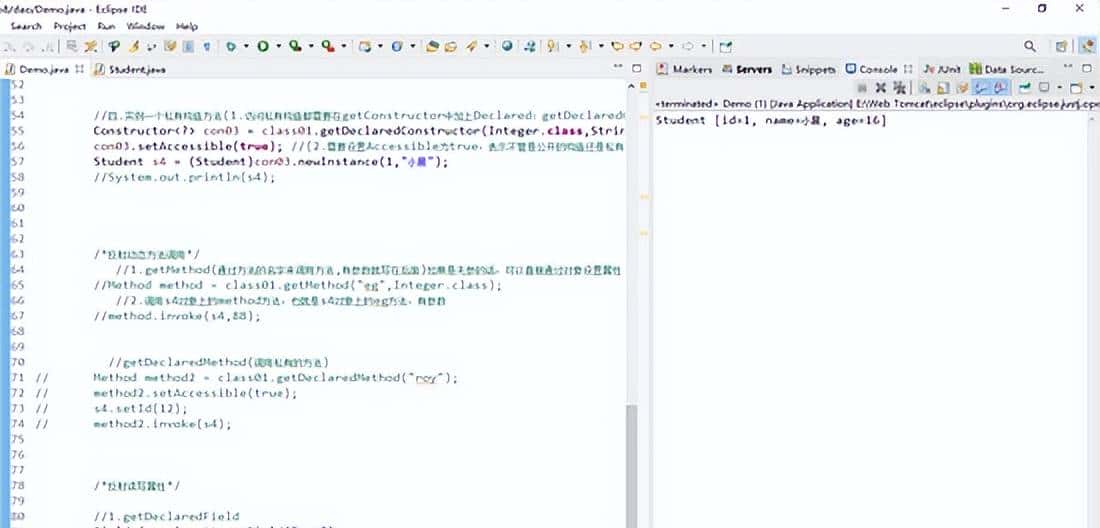Screen dimensions: 1100x528
Task: Click the scroll-up arrow above the editor scrollbar
Action: (x=631, y=86)
